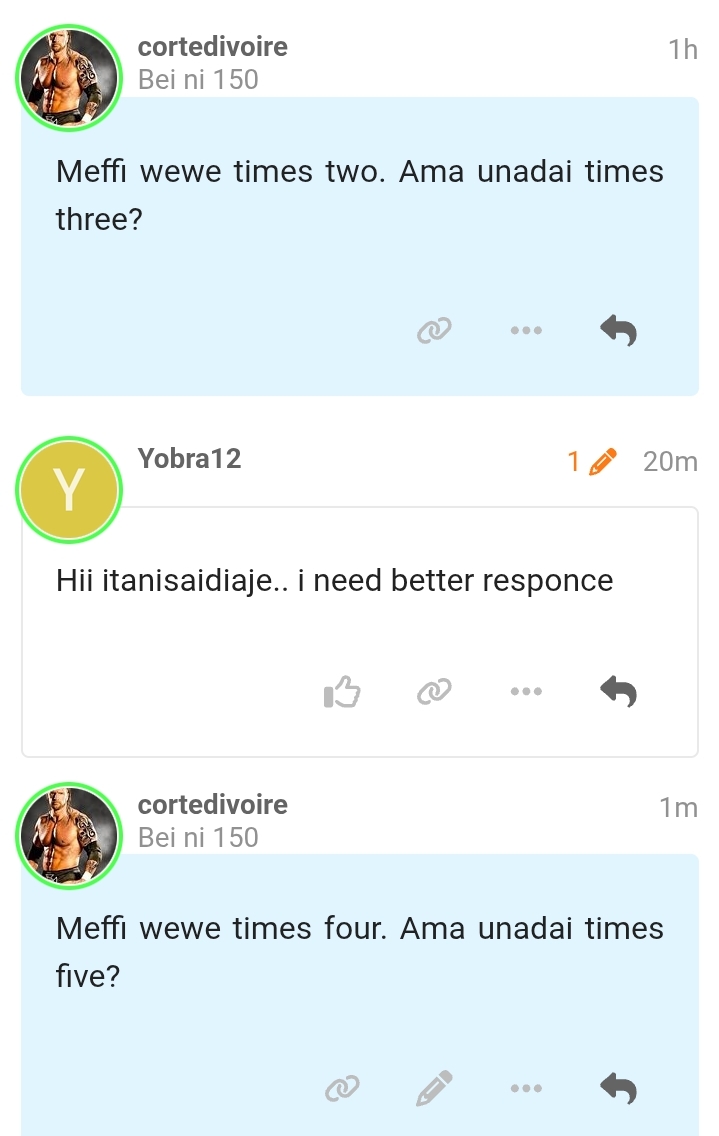The image size is (719, 1136).
Task: Open cortedivoire username on the 1h post
Action: pyautogui.click(x=212, y=47)
